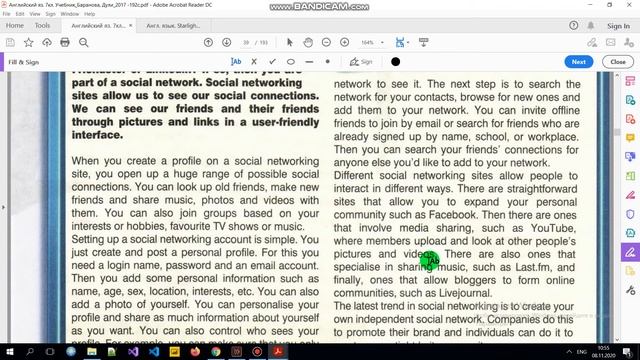Open the More Tools wrench in right pane
This screenshot has height=360, width=640.
click(x=630, y=290)
